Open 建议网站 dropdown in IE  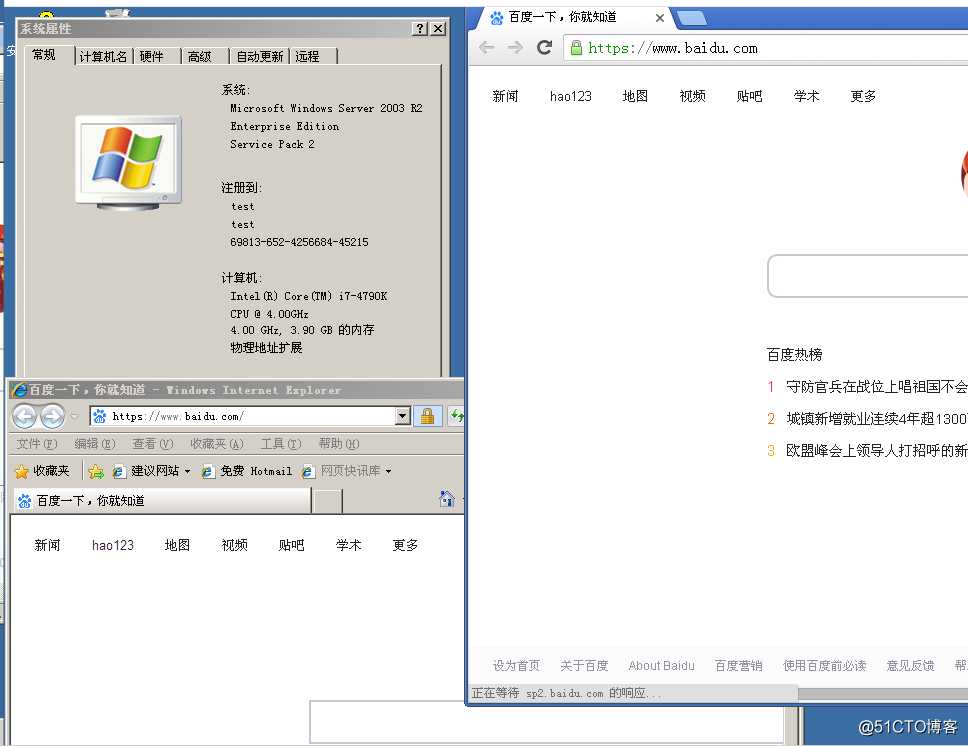coord(152,471)
